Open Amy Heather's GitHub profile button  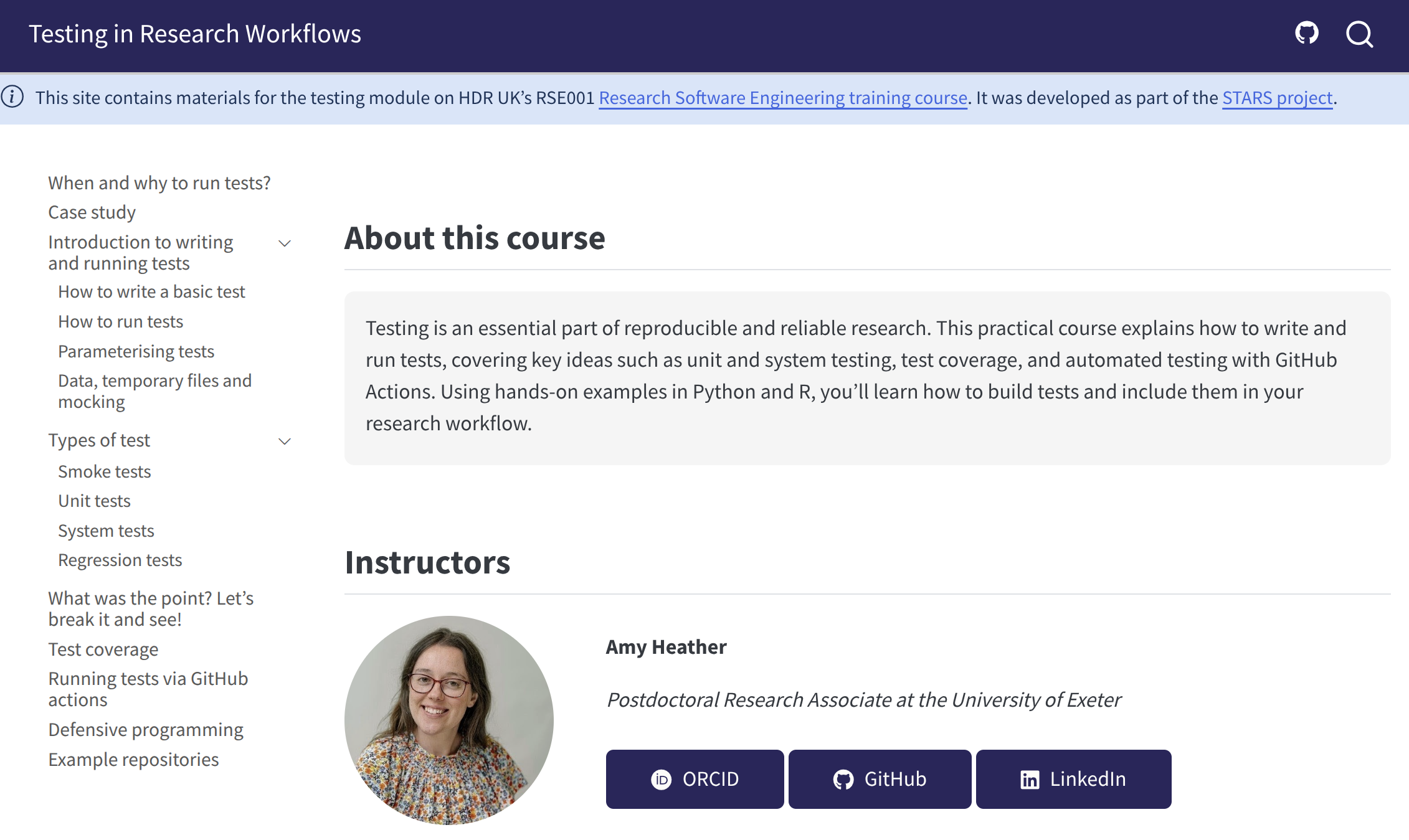880,779
